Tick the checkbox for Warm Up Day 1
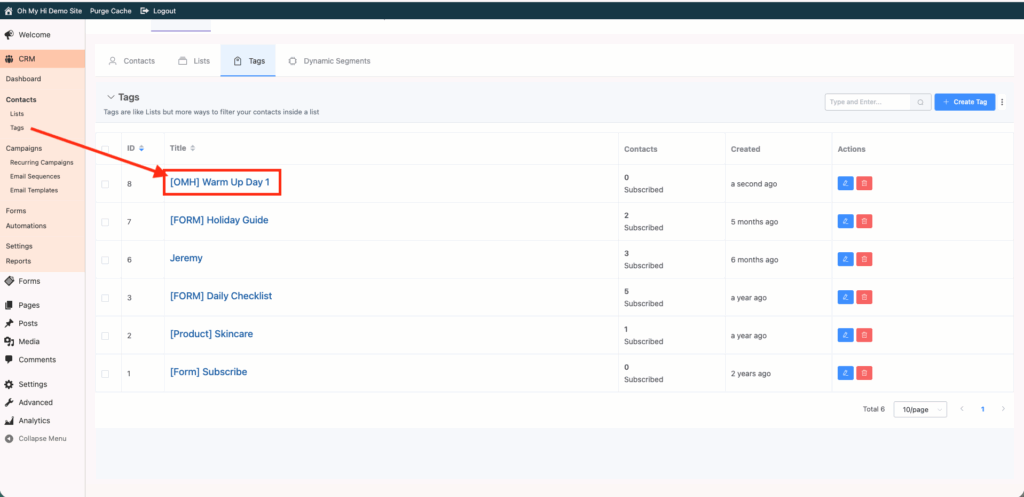The image size is (1024, 497). (x=105, y=183)
